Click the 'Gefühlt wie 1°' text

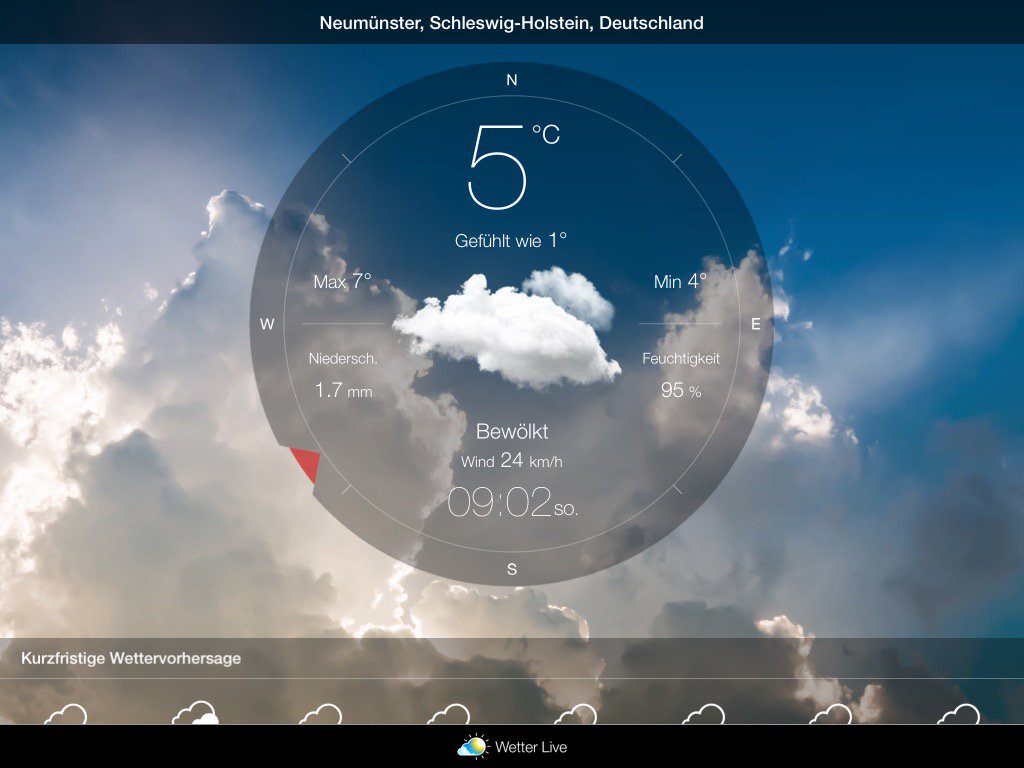(511, 241)
